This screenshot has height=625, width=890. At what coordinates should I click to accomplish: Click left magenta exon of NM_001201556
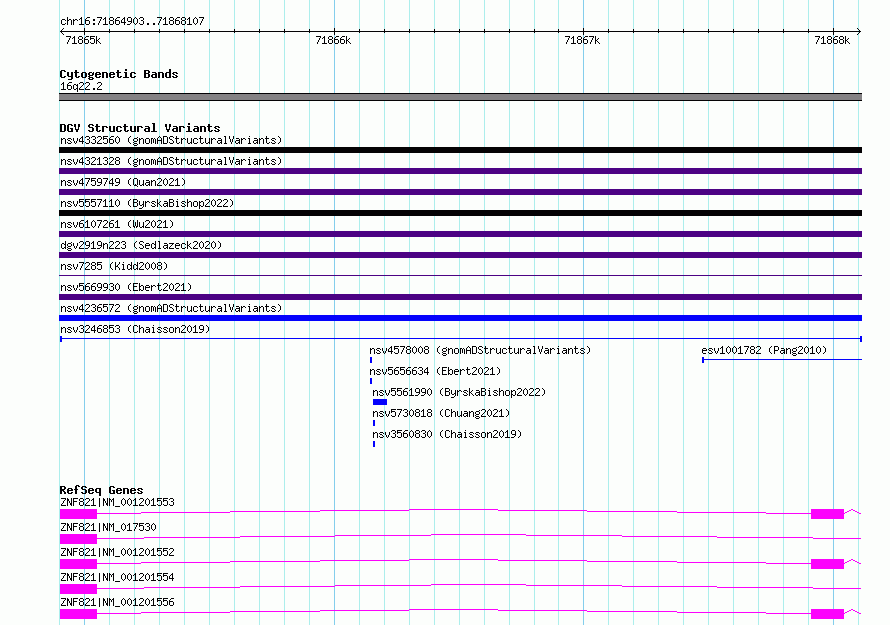pos(78,614)
